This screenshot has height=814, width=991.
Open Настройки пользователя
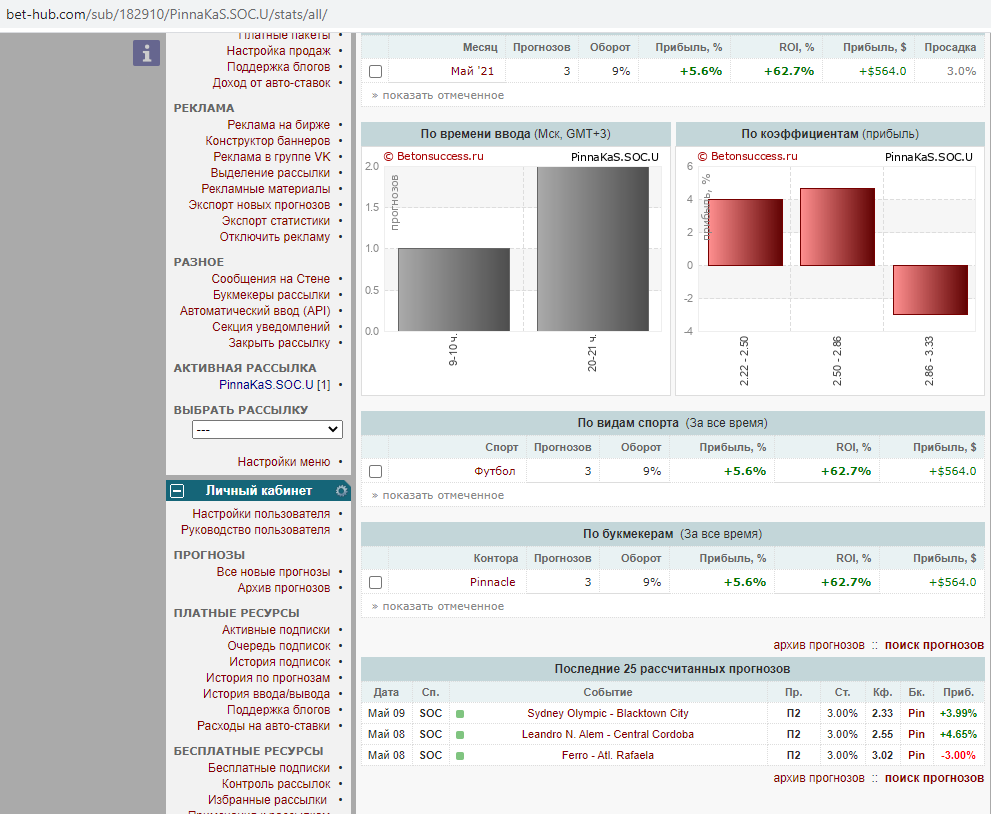(x=261, y=514)
